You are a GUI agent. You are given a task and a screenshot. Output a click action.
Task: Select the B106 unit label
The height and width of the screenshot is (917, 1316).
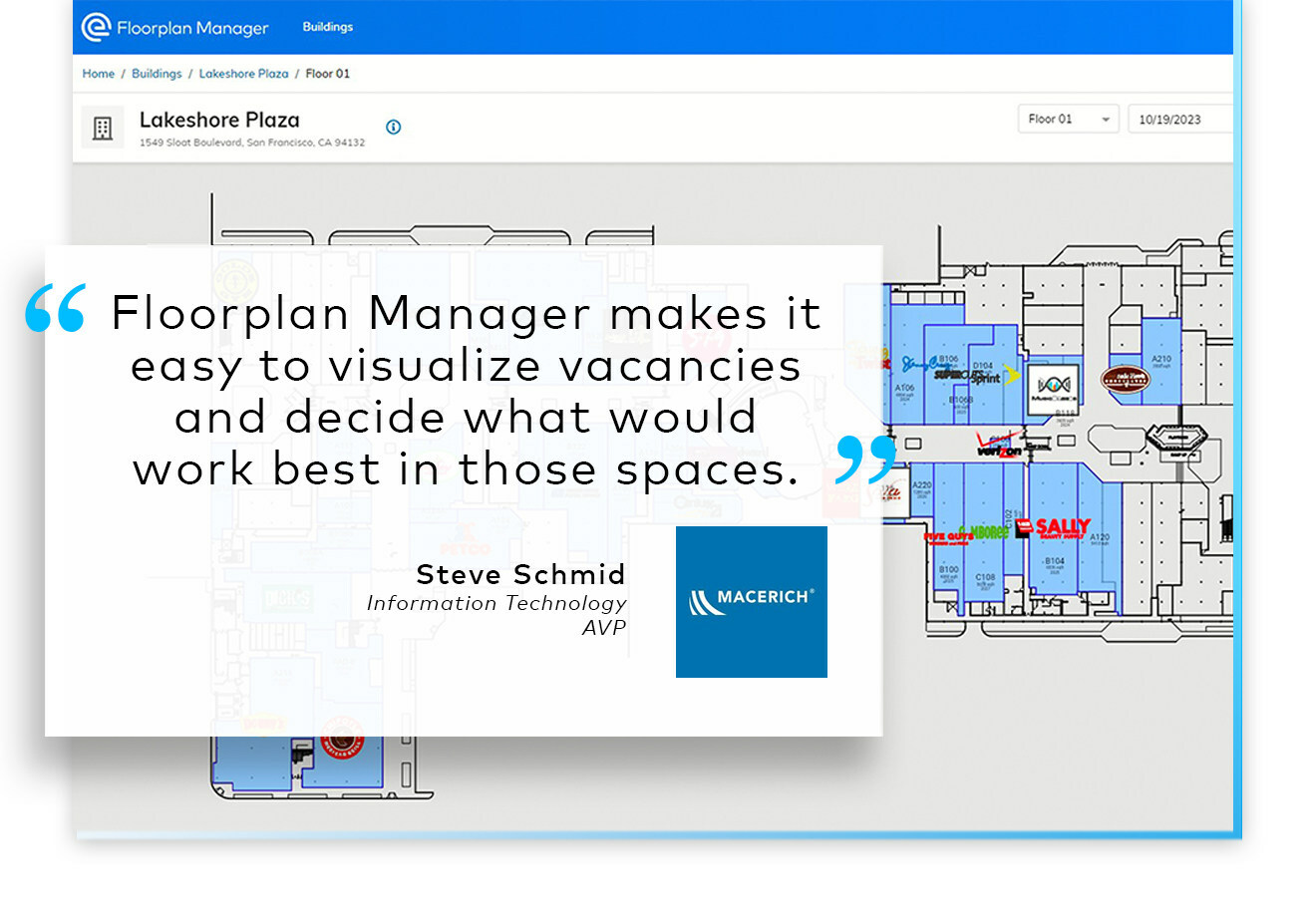(x=948, y=360)
